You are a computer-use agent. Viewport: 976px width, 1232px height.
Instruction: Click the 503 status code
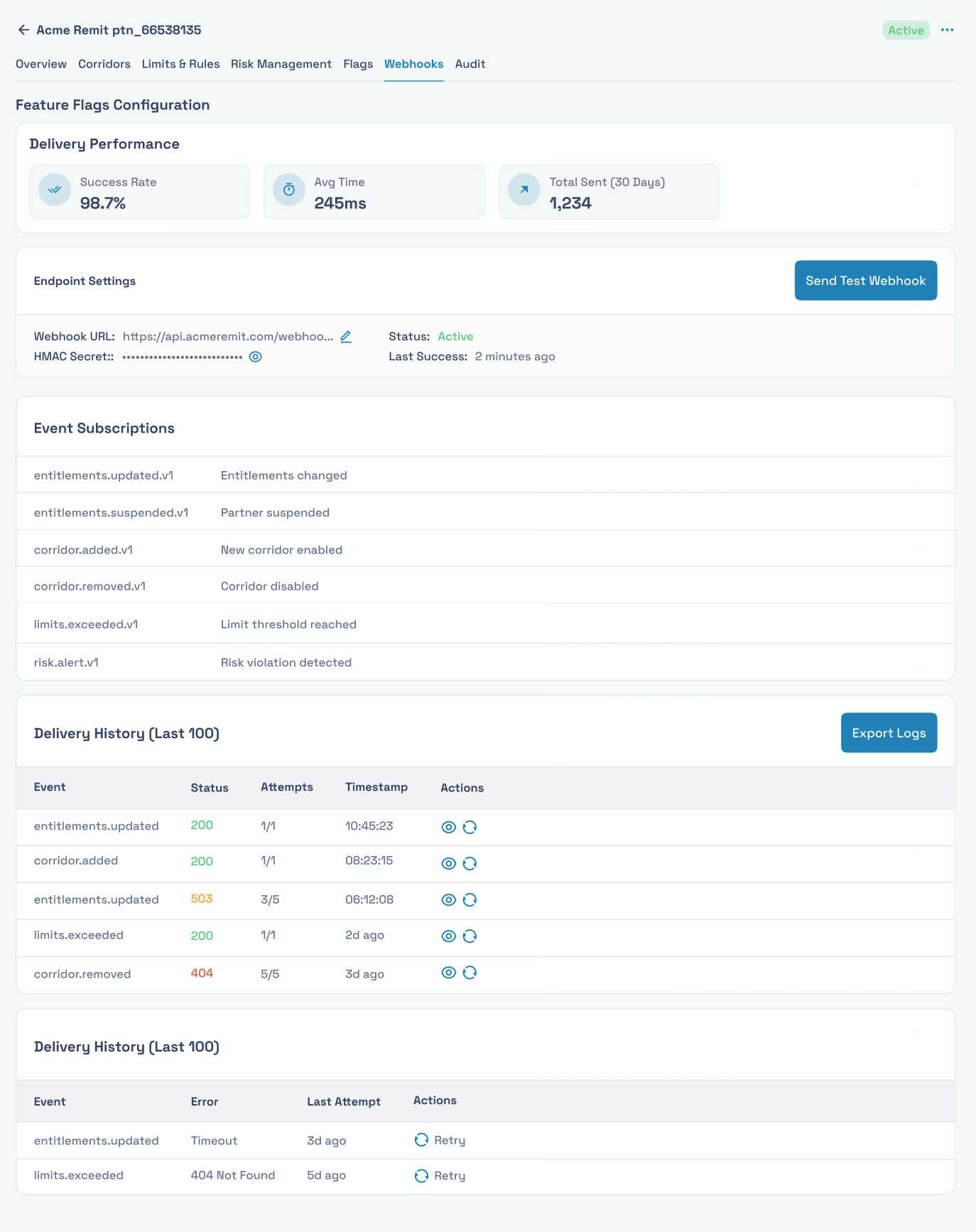[202, 899]
